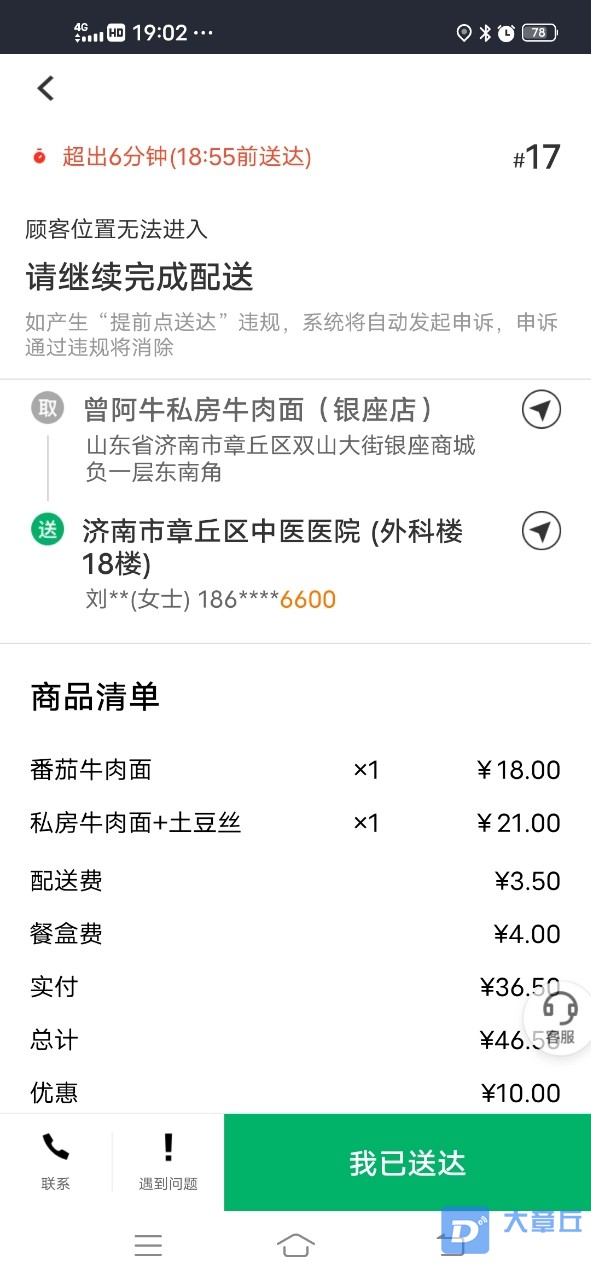Tap the green 送 delivery marker
This screenshot has height=1280, width=591.
click(48, 530)
